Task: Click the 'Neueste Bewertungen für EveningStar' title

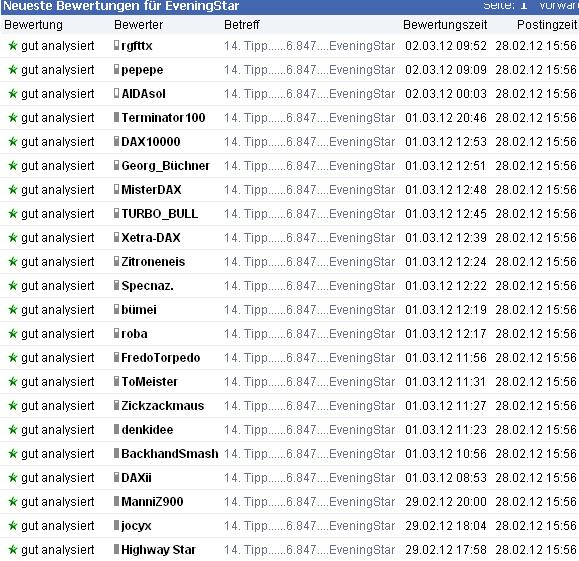Action: point(121,6)
